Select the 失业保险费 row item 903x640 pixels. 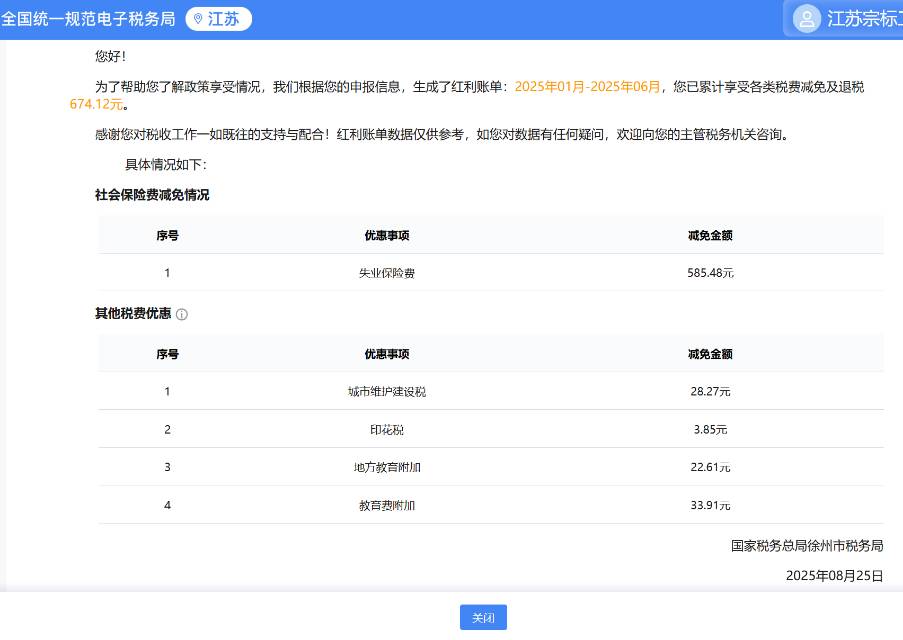(x=386, y=273)
